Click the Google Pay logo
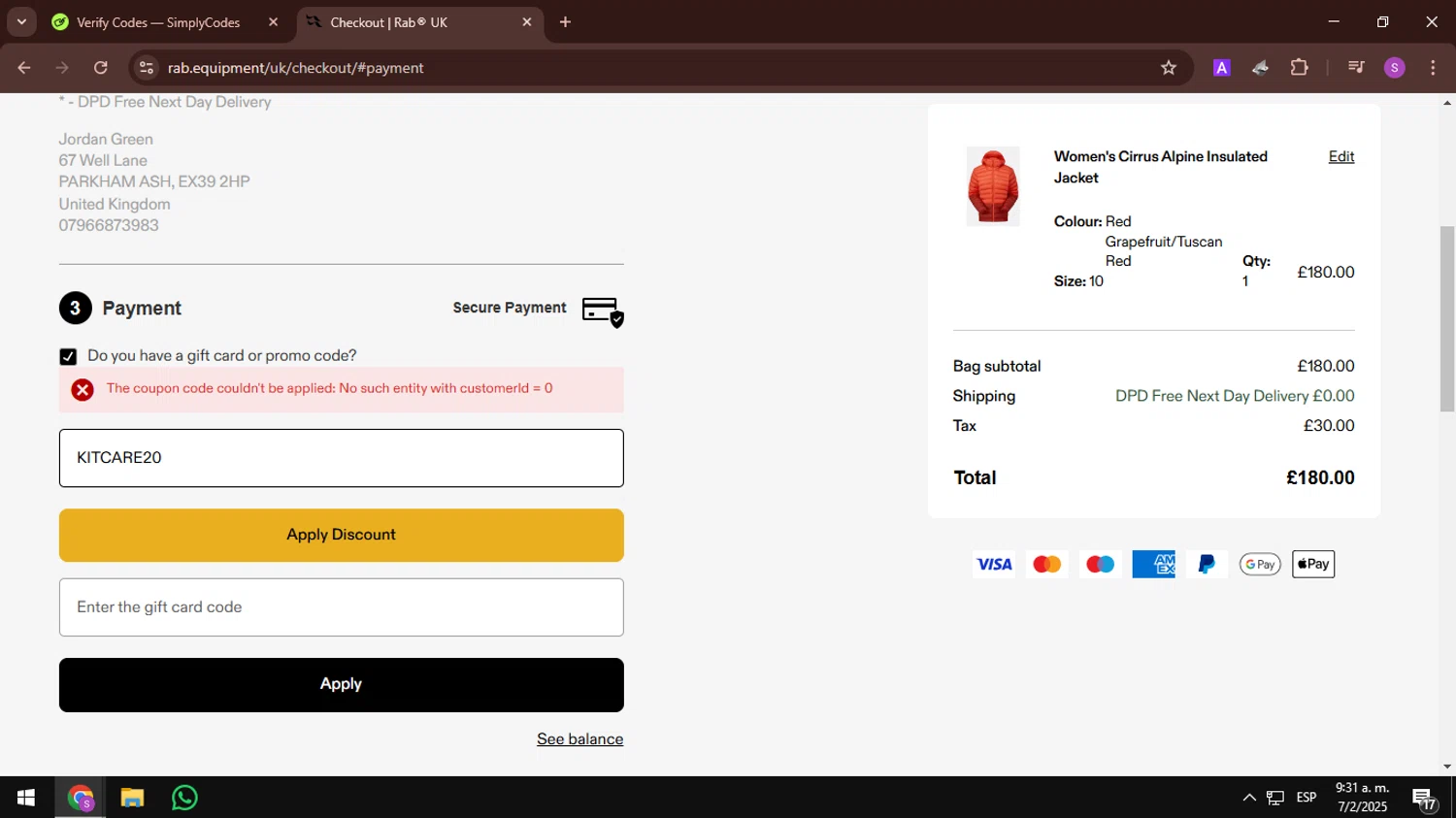 tap(1260, 564)
